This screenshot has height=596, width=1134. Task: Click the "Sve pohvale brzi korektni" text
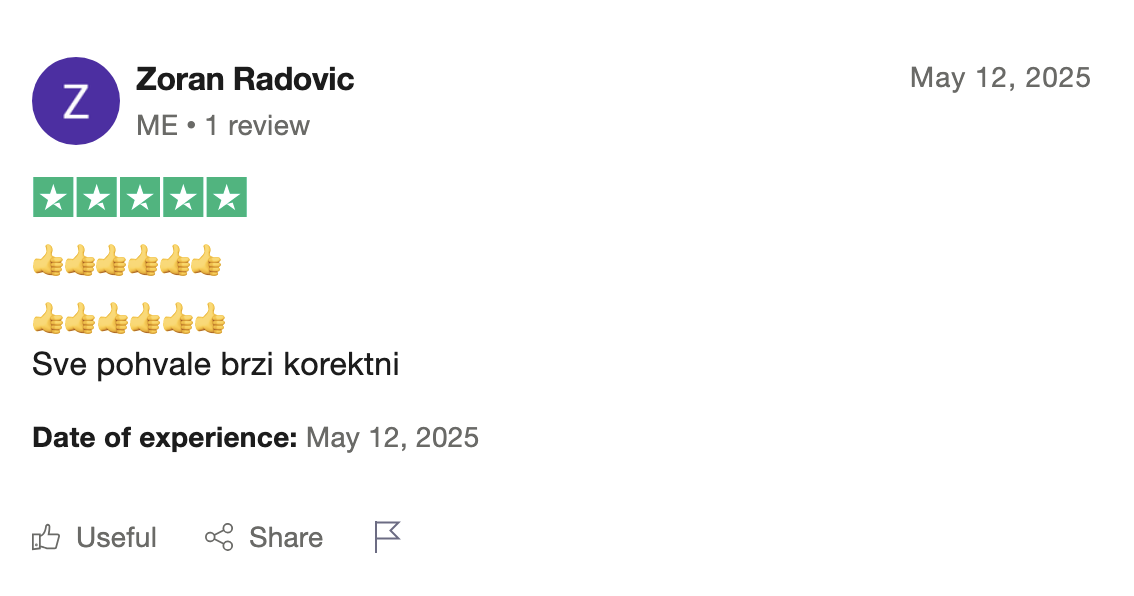coord(216,365)
